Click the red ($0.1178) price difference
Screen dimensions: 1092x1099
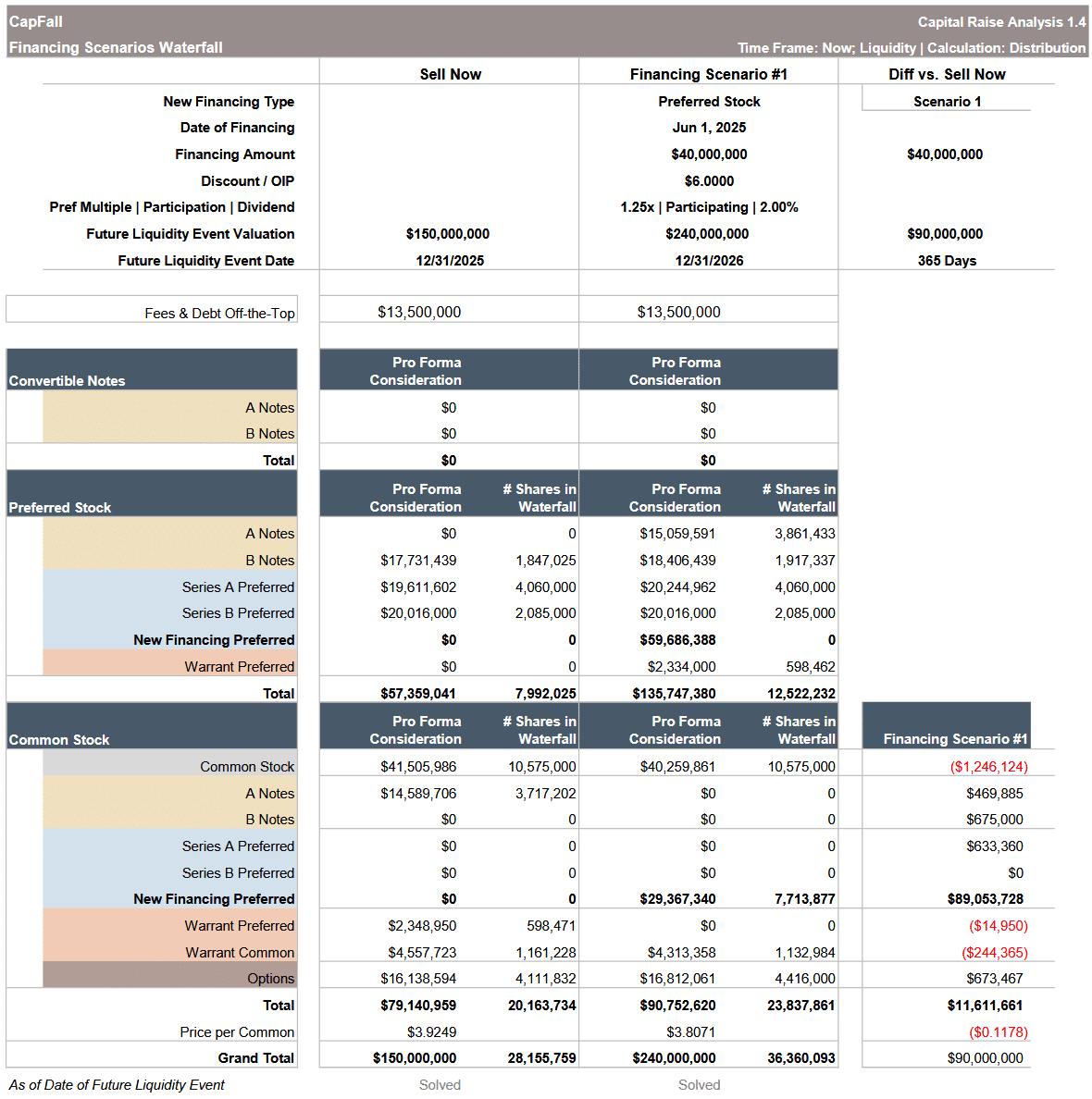[998, 1032]
